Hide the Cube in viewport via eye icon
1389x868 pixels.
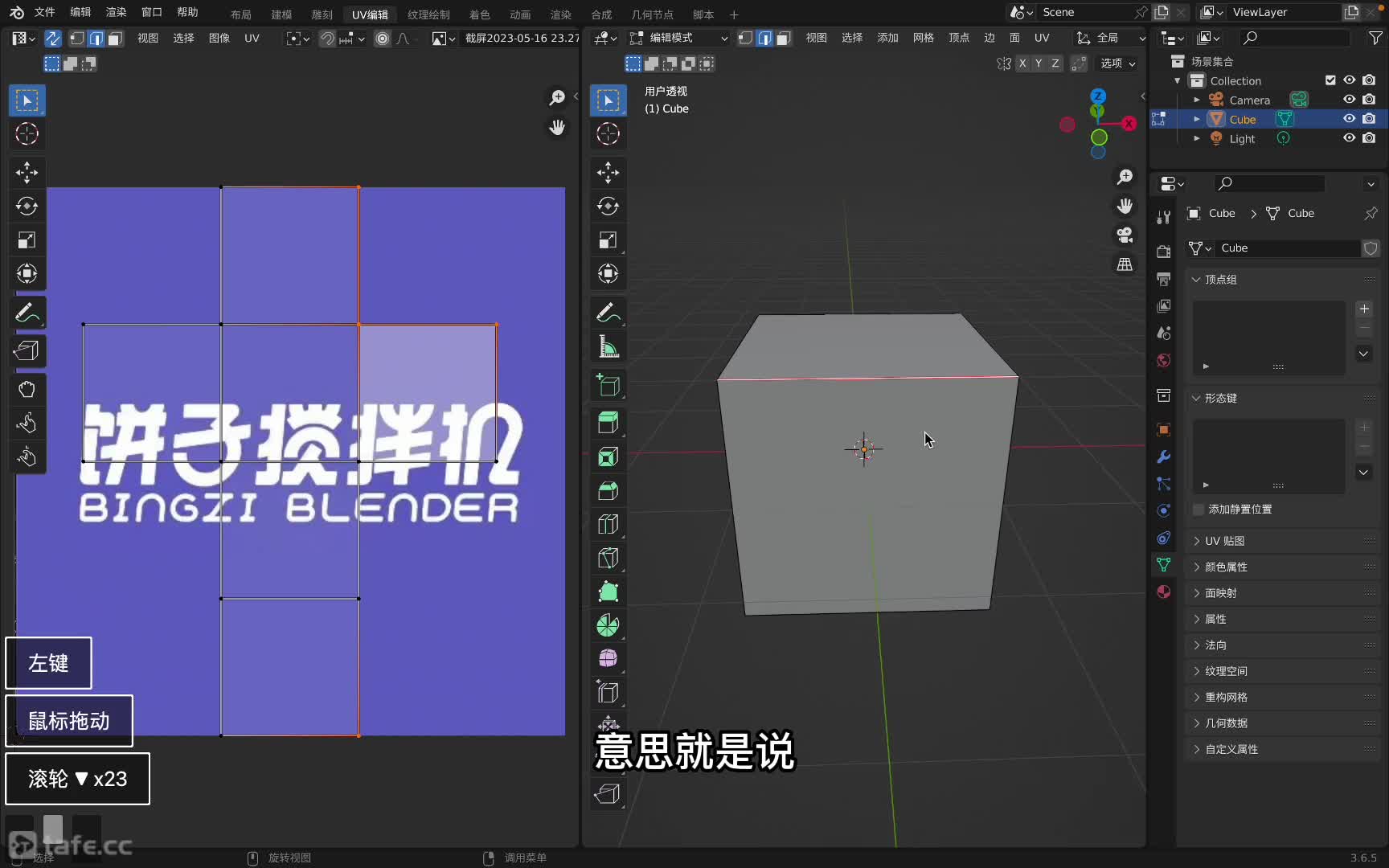click(x=1350, y=119)
